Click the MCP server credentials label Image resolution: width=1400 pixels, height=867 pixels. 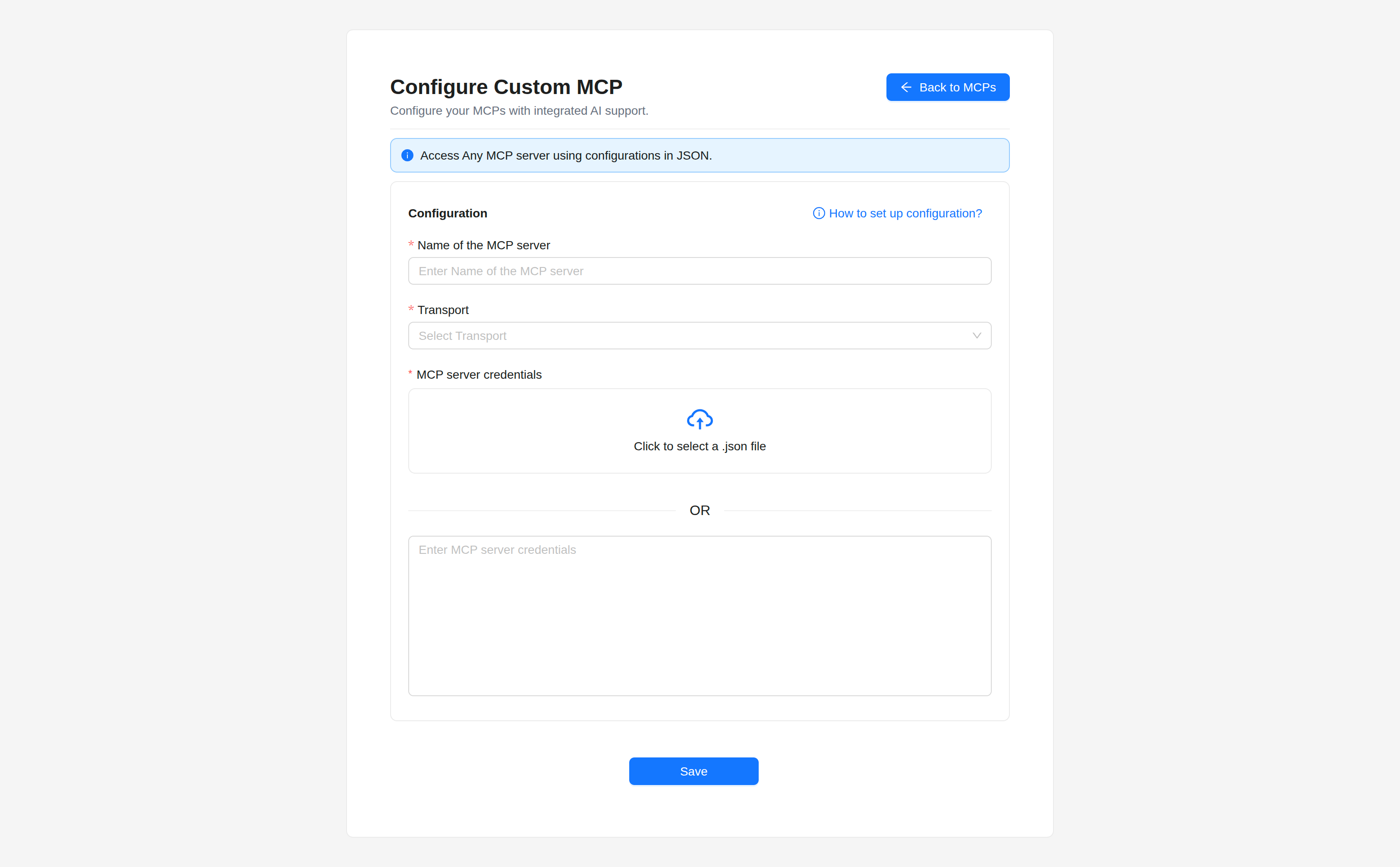[x=479, y=375]
